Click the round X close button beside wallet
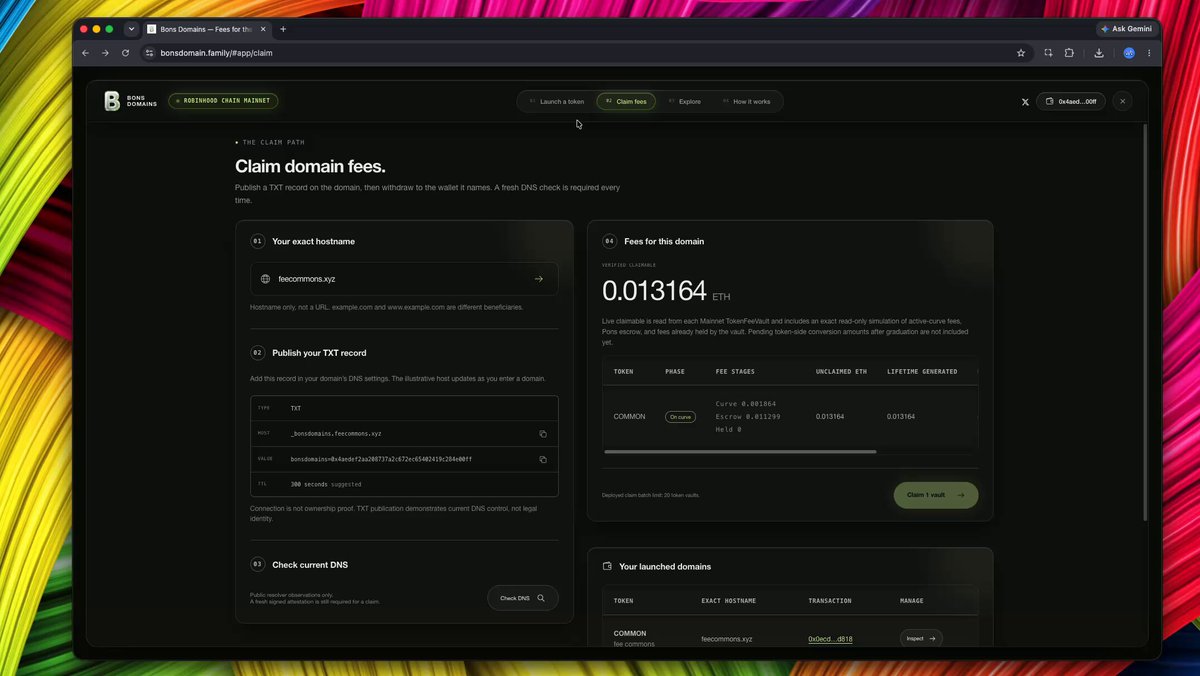 coord(1122,101)
